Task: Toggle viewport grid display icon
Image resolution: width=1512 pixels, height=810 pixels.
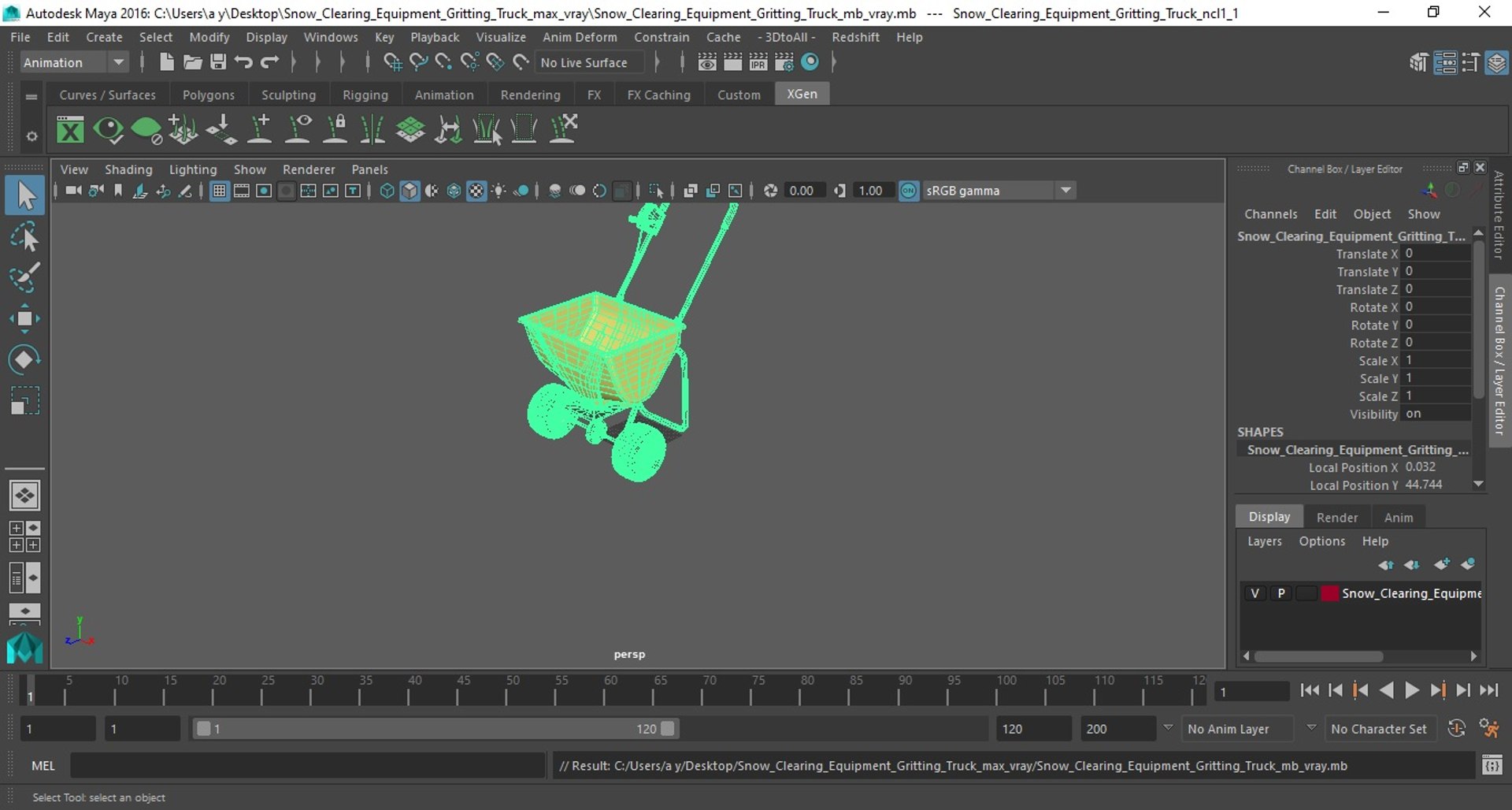Action: (219, 191)
